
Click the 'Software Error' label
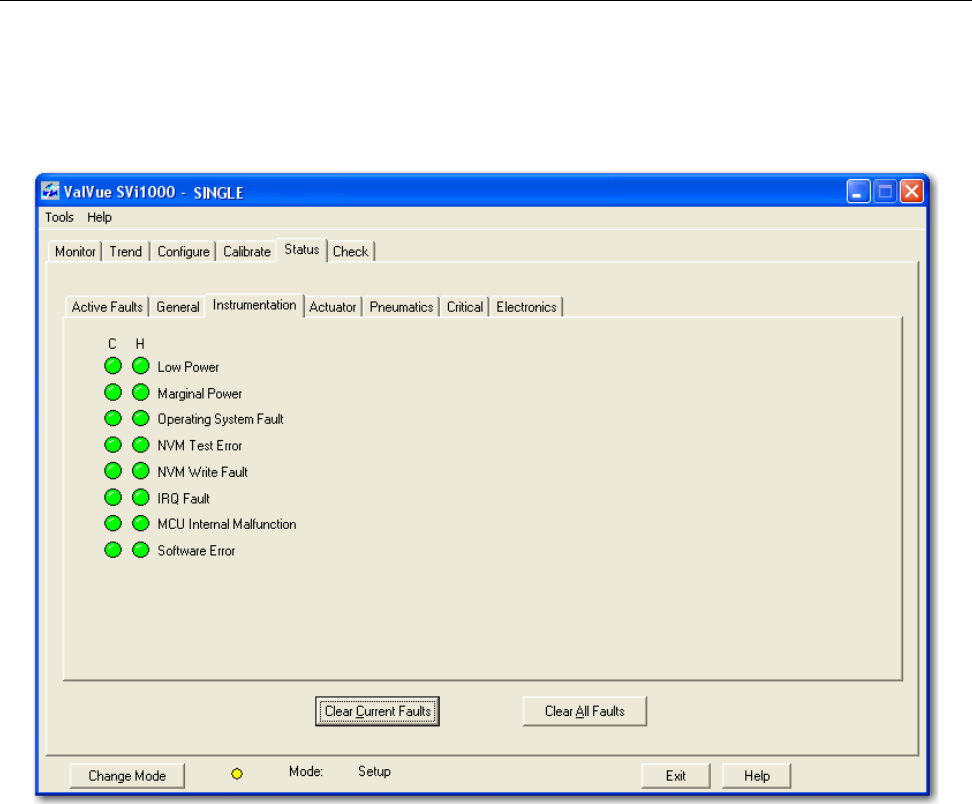tap(197, 551)
